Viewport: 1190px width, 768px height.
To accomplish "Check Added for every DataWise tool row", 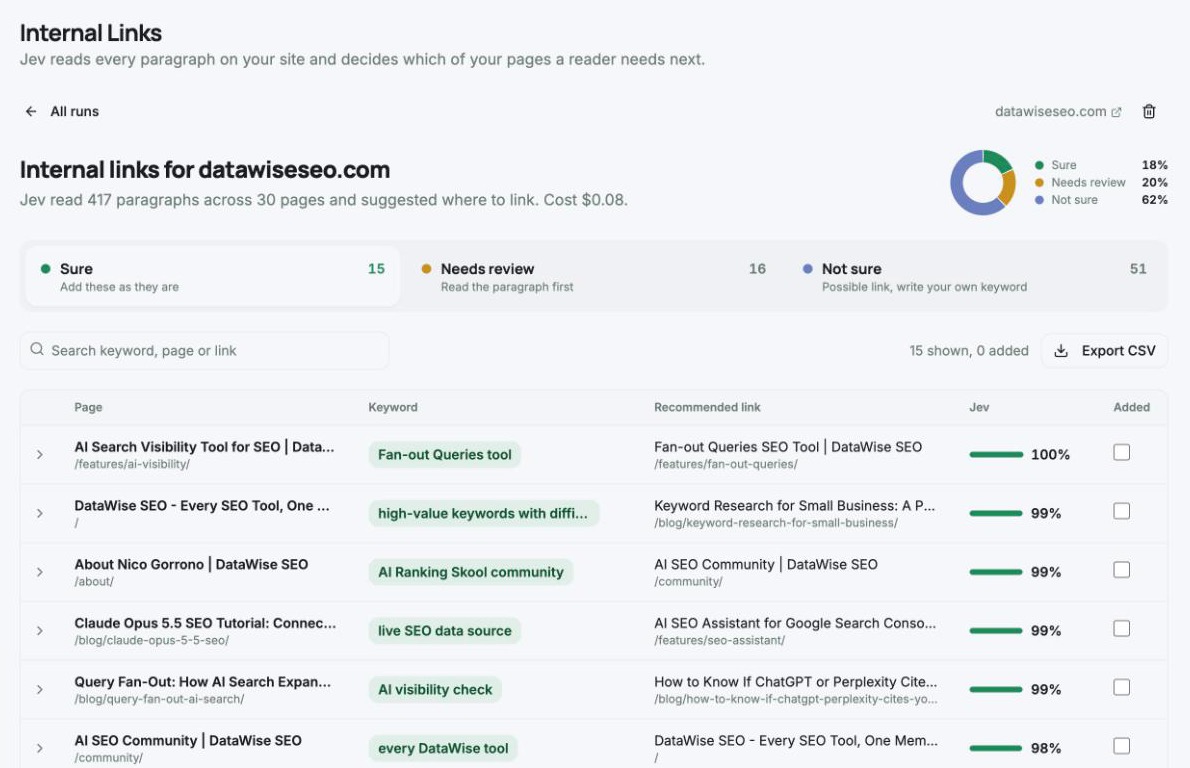I will (x=1122, y=746).
